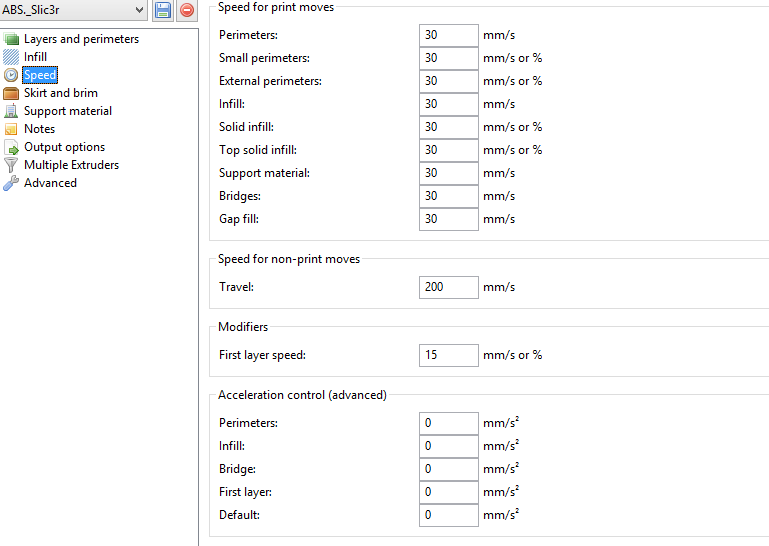This screenshot has height=546, width=769.
Task: Click the Notes yellow icon
Action: click(x=11, y=129)
